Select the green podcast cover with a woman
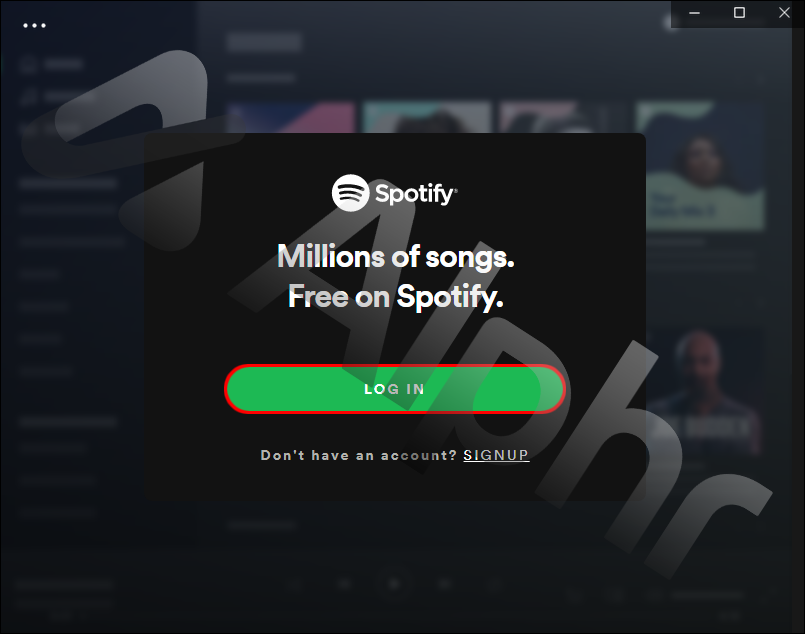Image resolution: width=805 pixels, height=634 pixels. (x=701, y=166)
